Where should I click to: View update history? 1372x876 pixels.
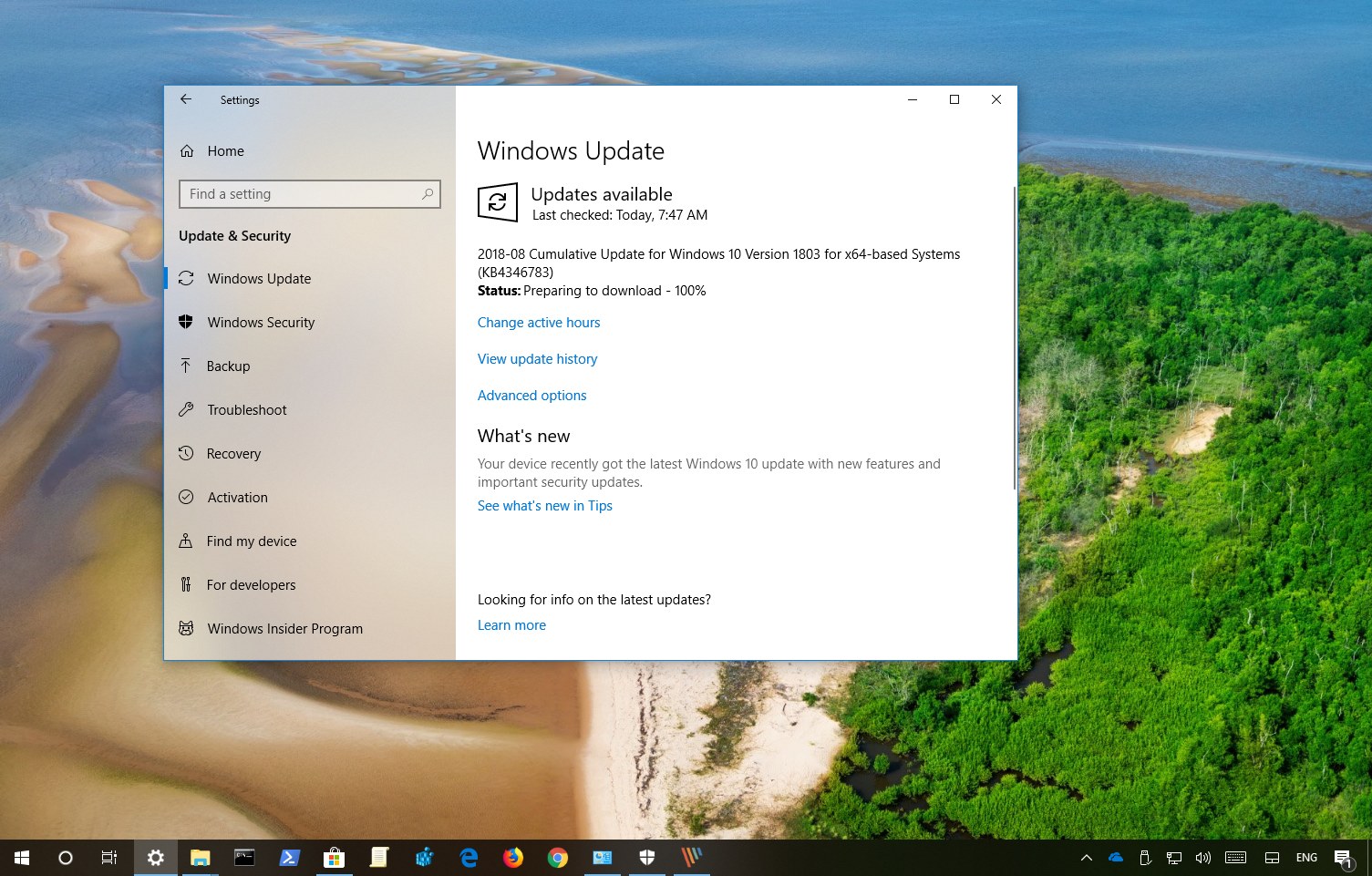coord(537,358)
